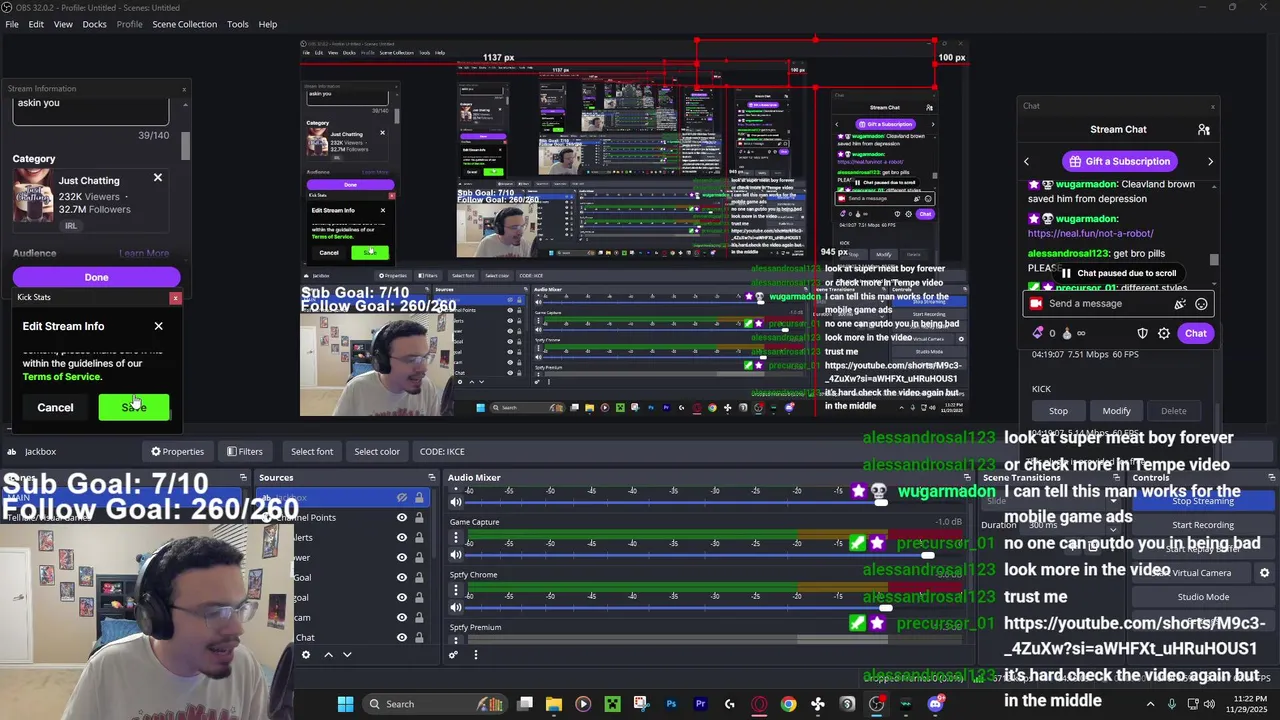Click the purple Done button
This screenshot has height=720, width=1280.
[96, 277]
